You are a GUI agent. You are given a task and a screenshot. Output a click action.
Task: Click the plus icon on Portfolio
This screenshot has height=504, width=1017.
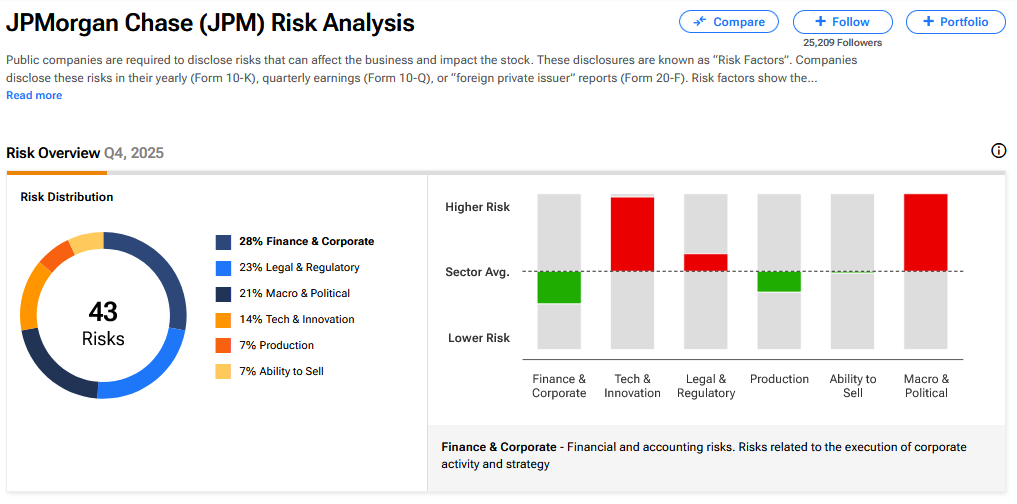tap(928, 22)
